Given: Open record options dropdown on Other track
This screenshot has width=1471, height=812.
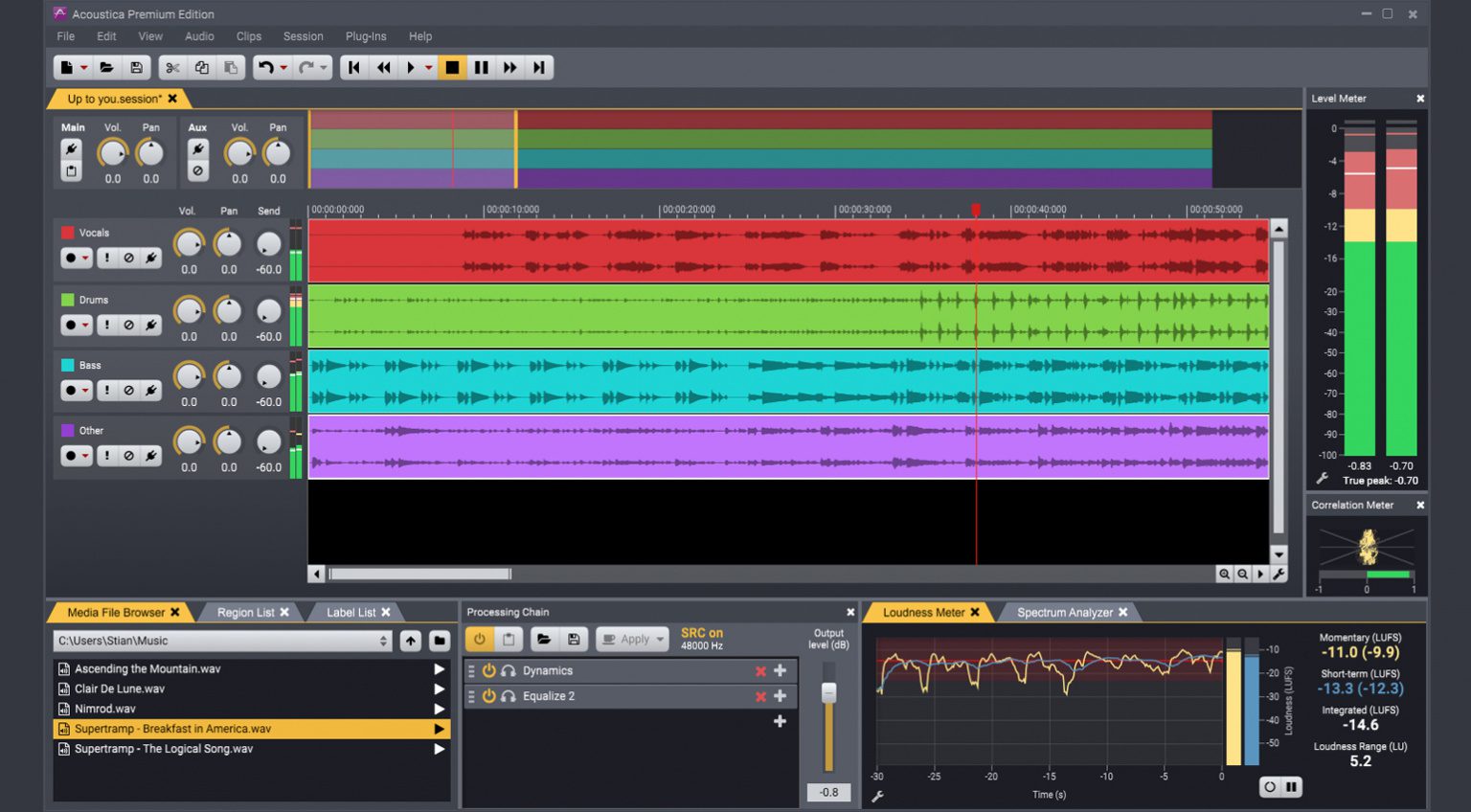Looking at the screenshot, I should pos(85,457).
